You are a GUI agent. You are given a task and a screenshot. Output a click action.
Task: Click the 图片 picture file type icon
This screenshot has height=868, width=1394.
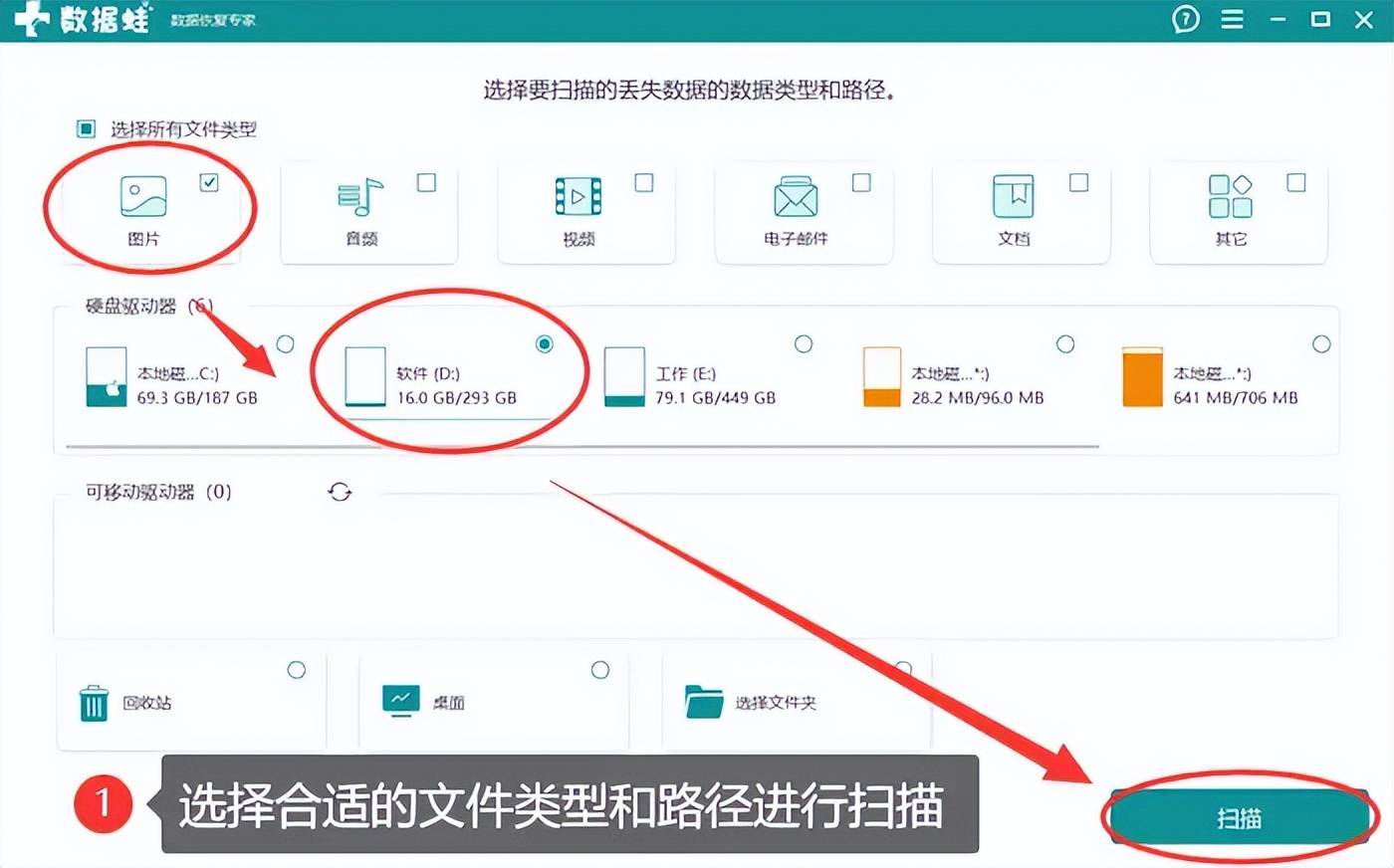[143, 196]
